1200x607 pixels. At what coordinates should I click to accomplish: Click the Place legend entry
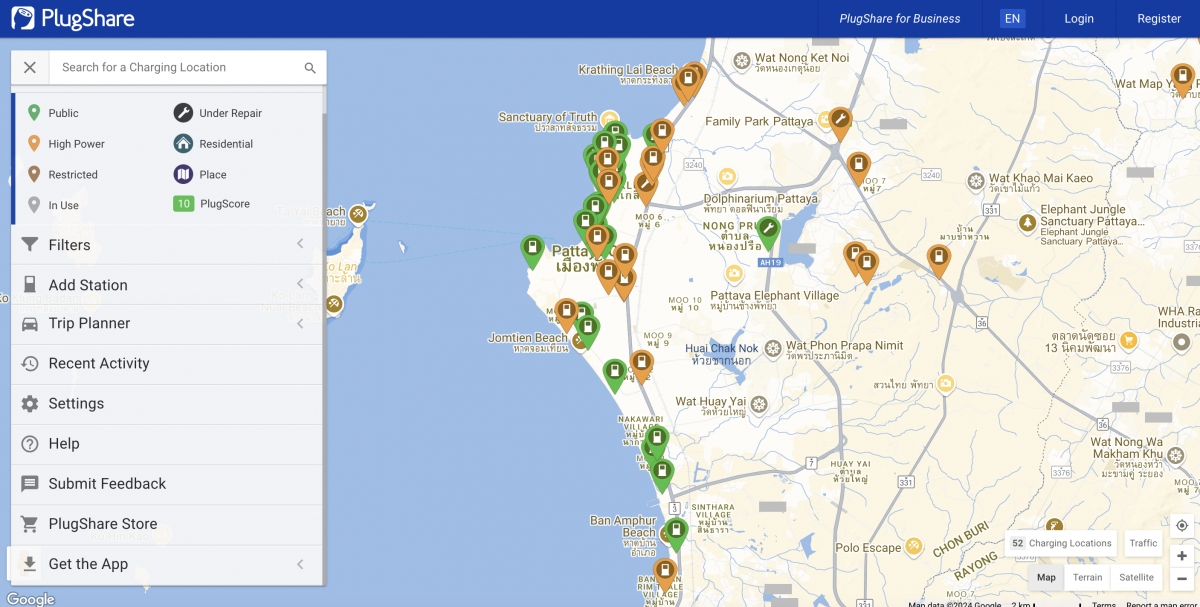[200, 175]
